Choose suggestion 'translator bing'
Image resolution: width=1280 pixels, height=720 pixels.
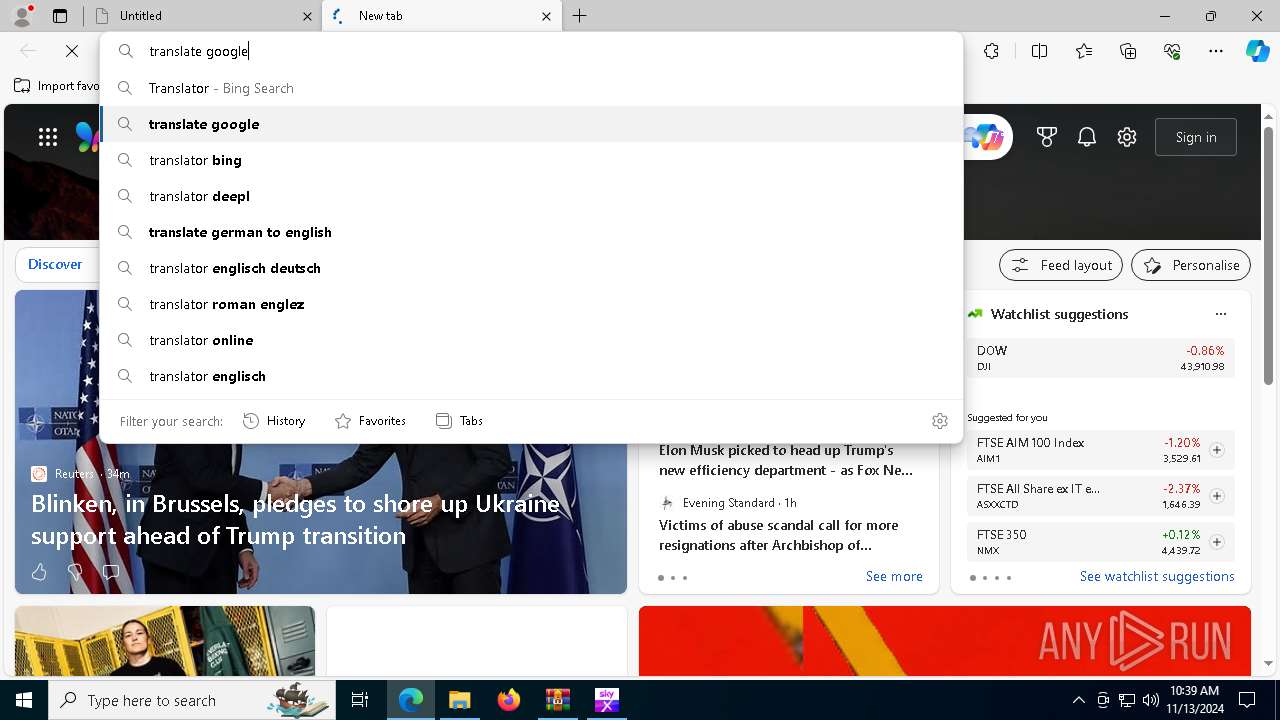[531, 160]
